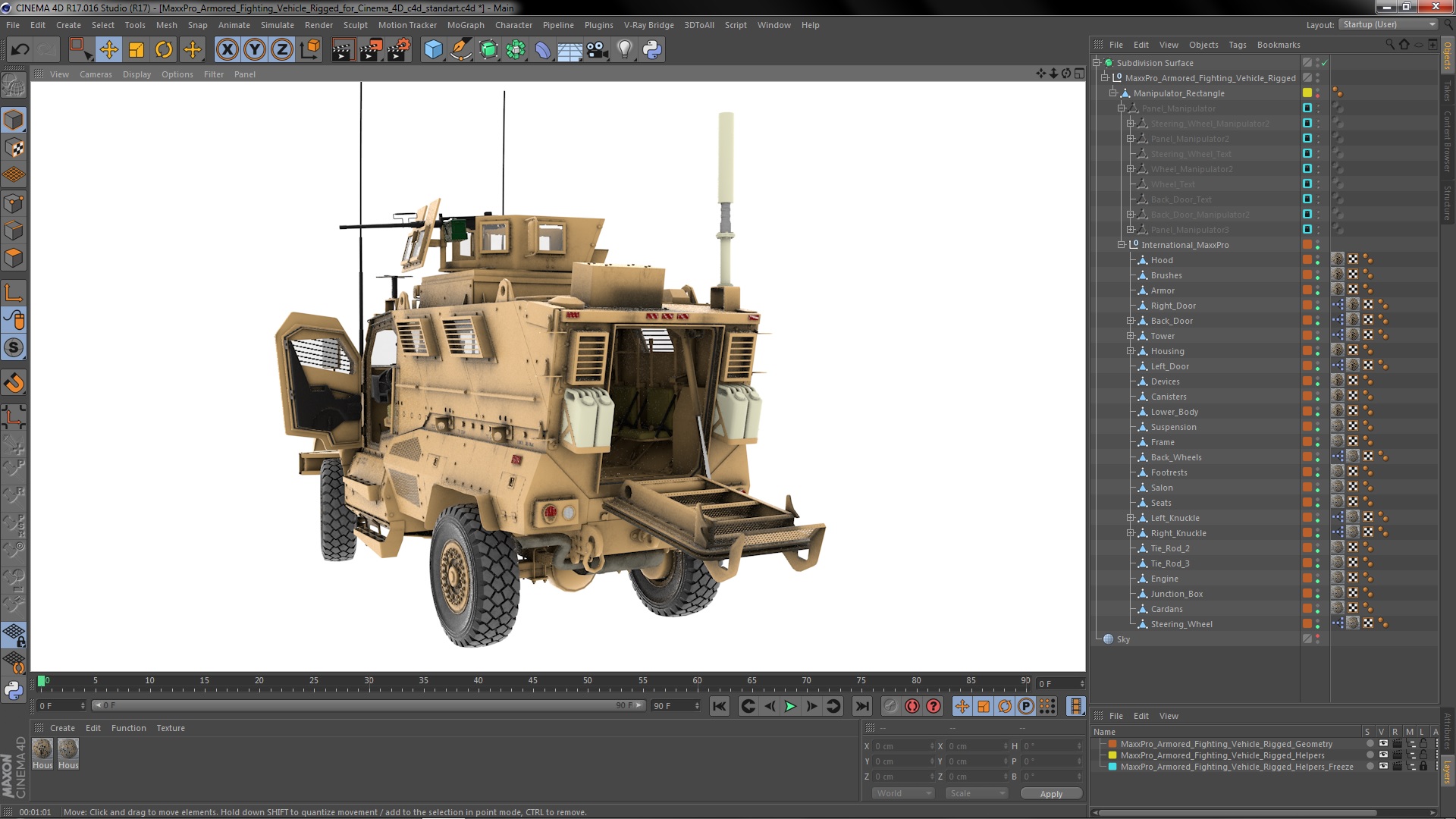Click the coordinate system icon
Screen dimensions: 1456x819
(310, 50)
